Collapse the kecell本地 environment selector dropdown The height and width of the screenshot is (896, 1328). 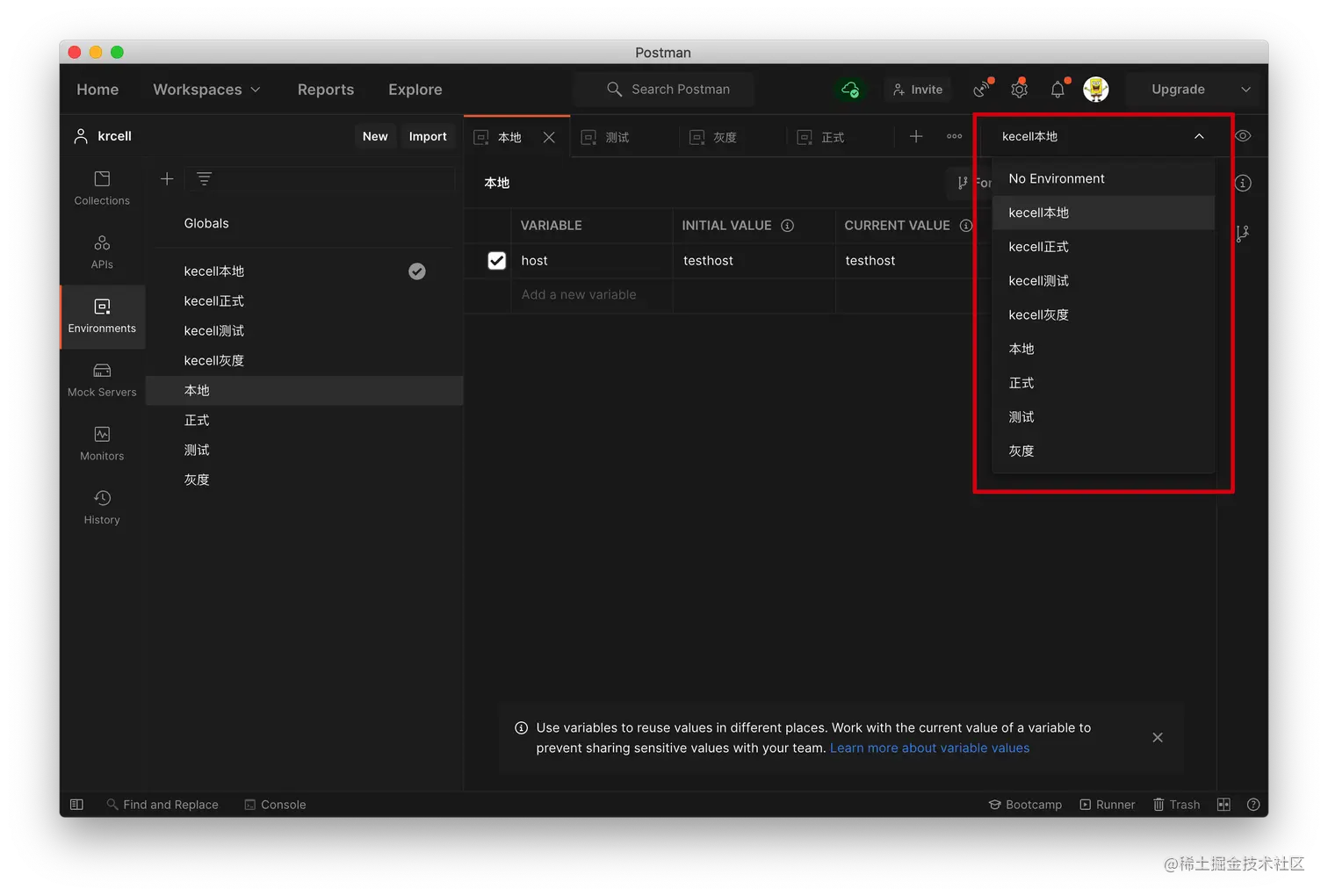1199,136
